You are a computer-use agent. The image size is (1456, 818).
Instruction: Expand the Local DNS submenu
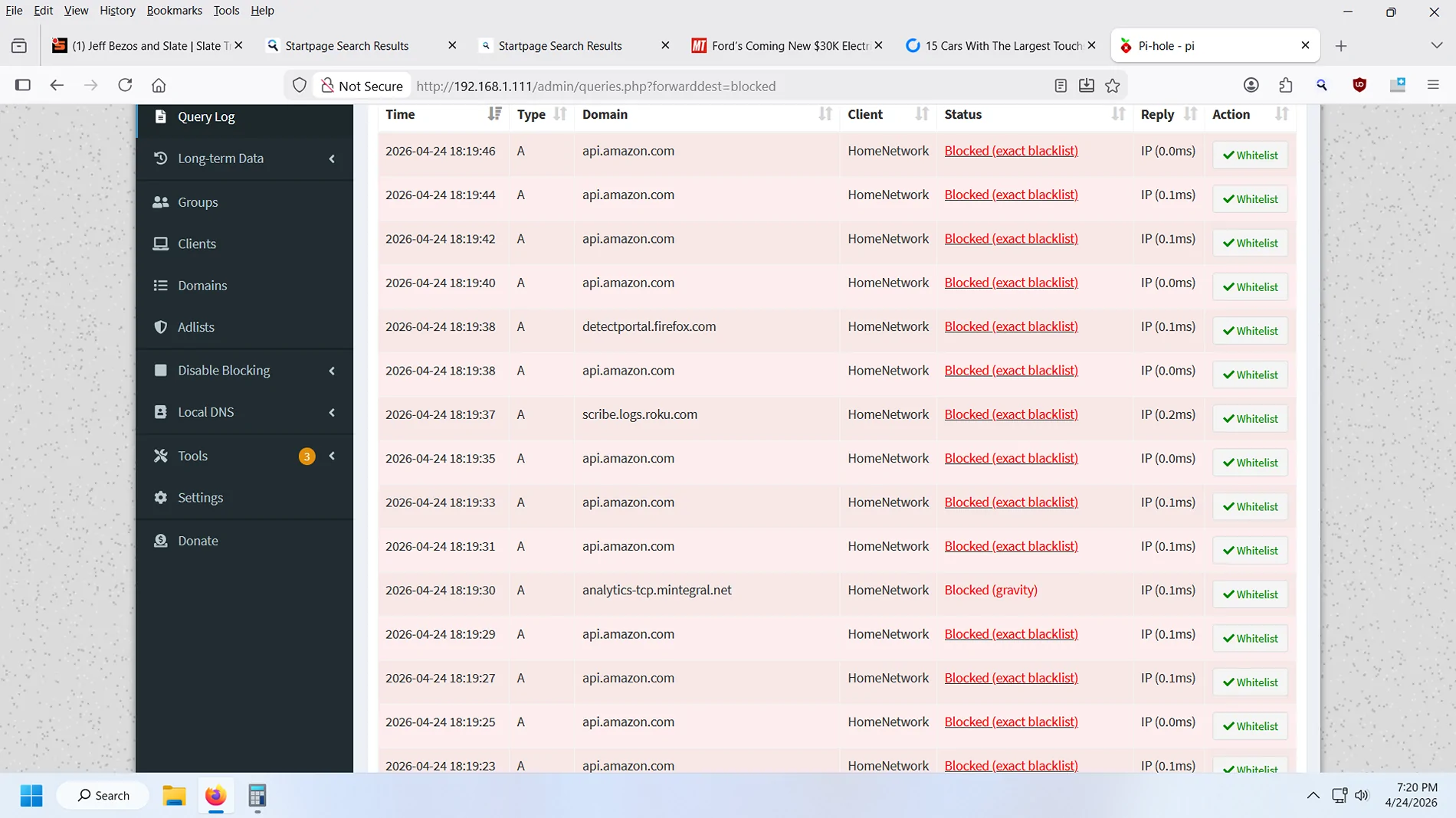tap(332, 412)
